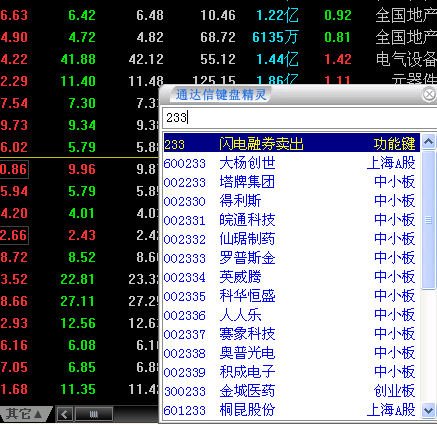Click the 6.48 price cell
437x425 pixels.
point(150,15)
